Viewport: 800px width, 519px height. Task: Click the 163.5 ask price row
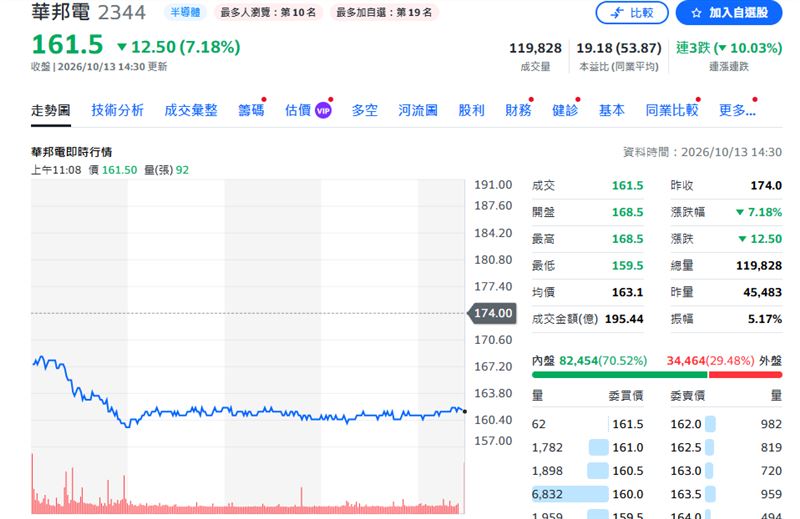click(726, 495)
